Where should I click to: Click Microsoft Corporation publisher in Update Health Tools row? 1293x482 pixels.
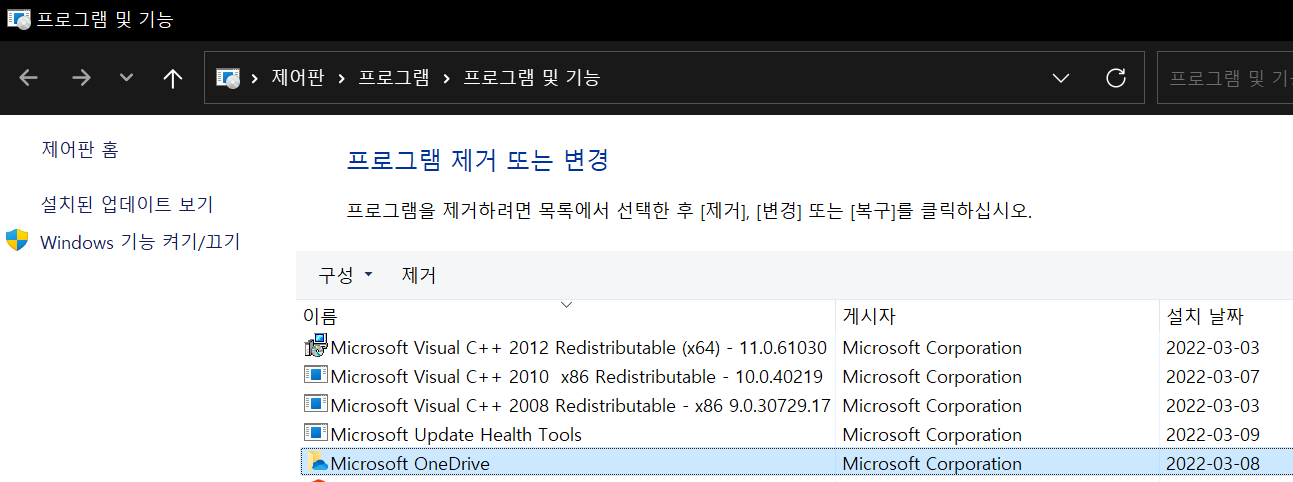(x=932, y=435)
